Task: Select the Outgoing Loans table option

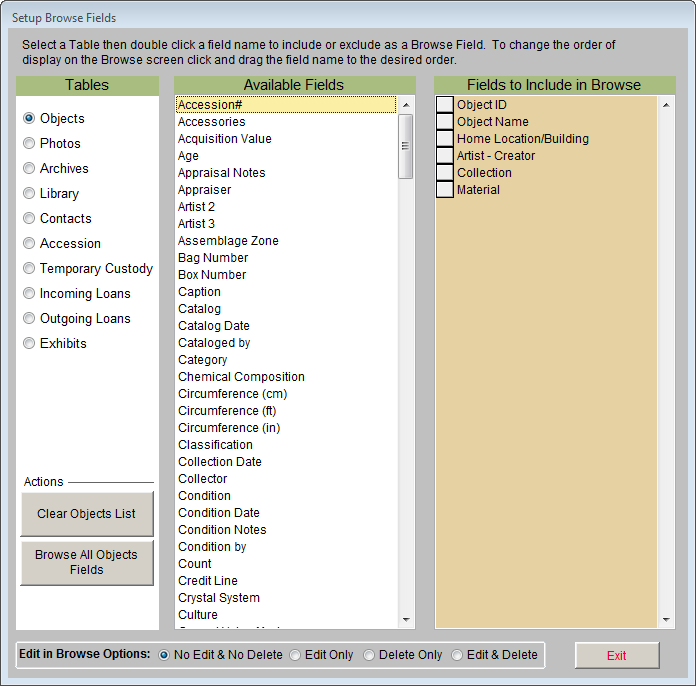Action: tap(30, 319)
